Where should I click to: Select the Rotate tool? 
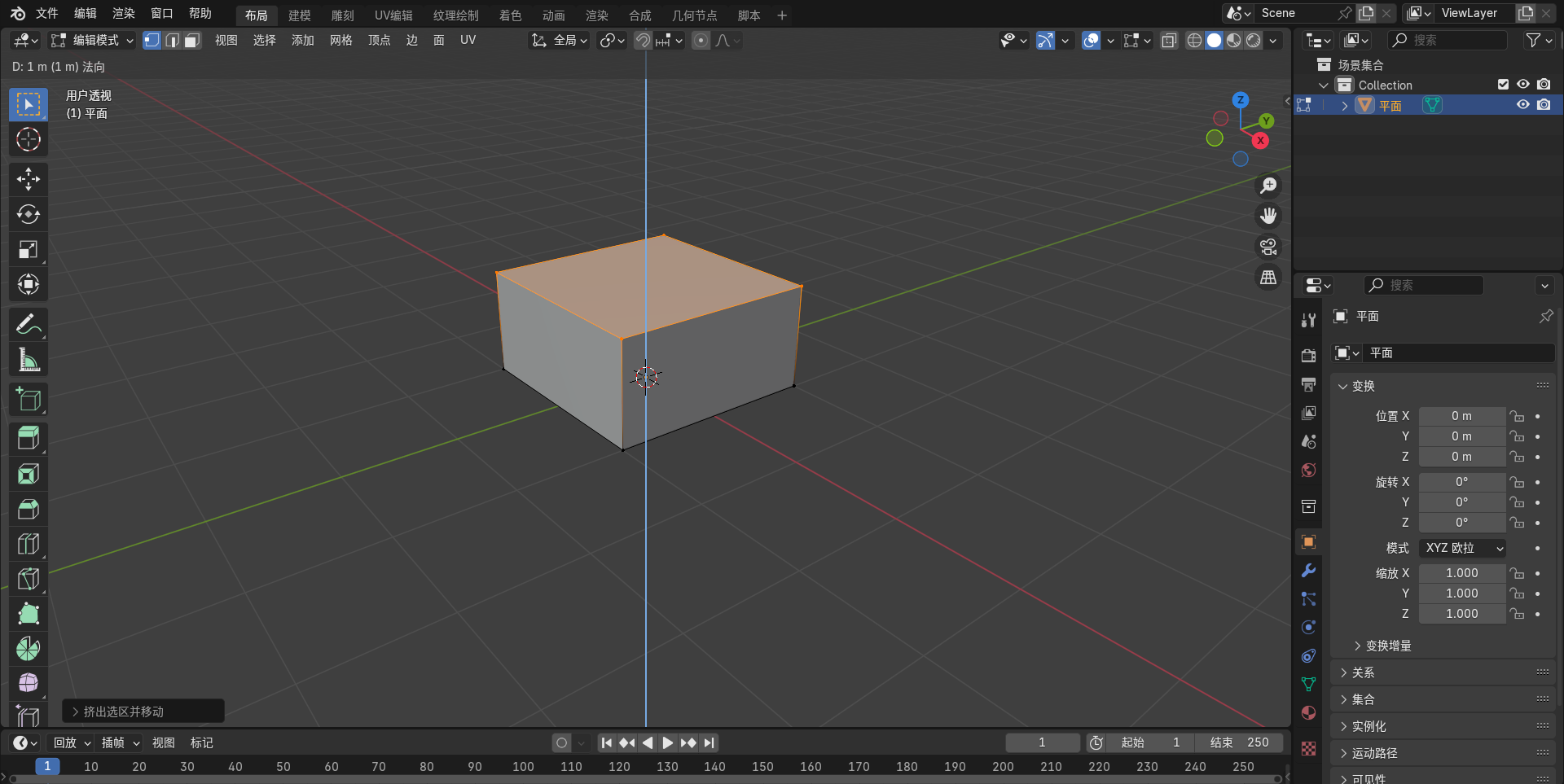click(x=29, y=214)
